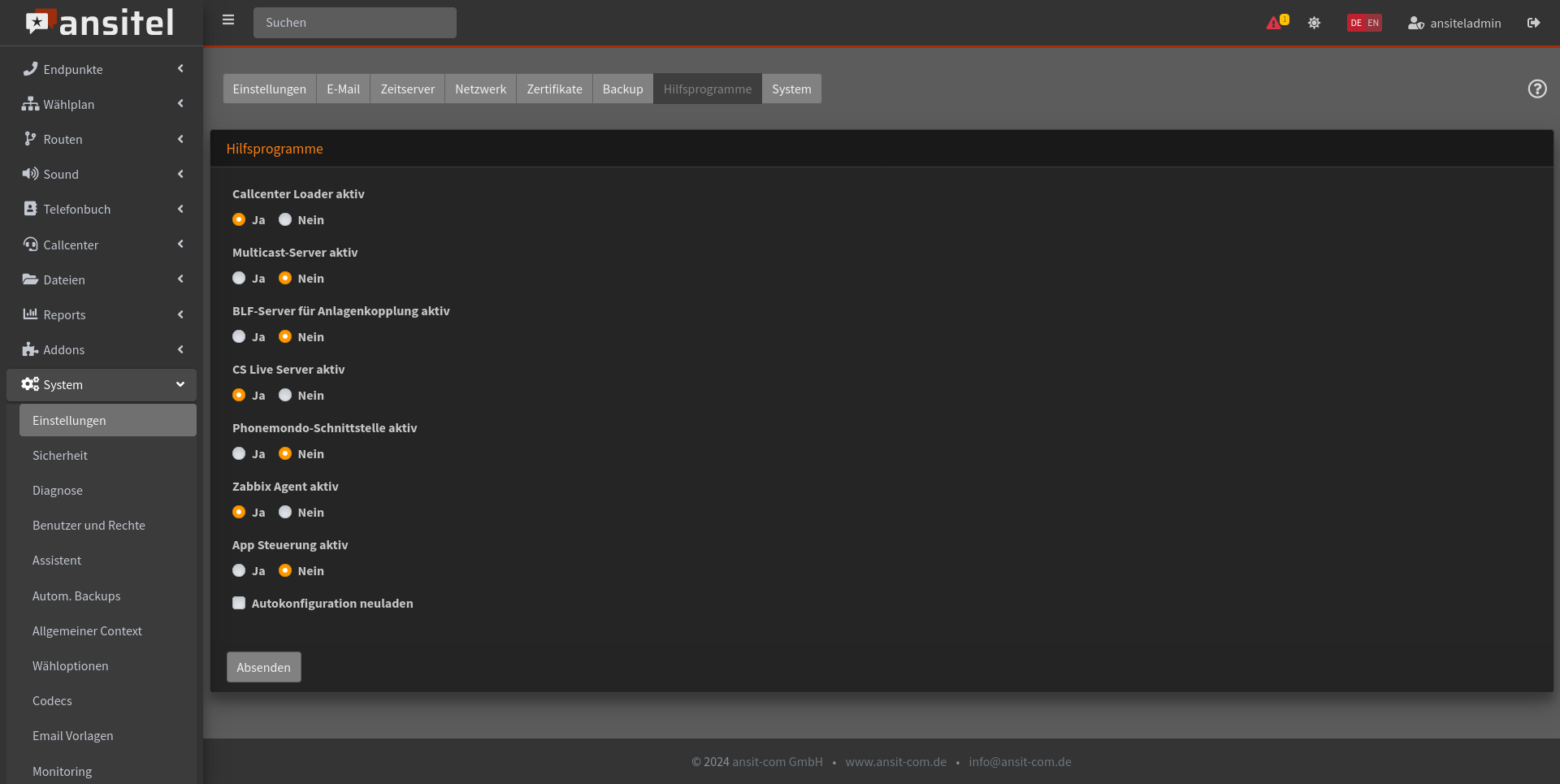Click the Absenden button

(263, 667)
